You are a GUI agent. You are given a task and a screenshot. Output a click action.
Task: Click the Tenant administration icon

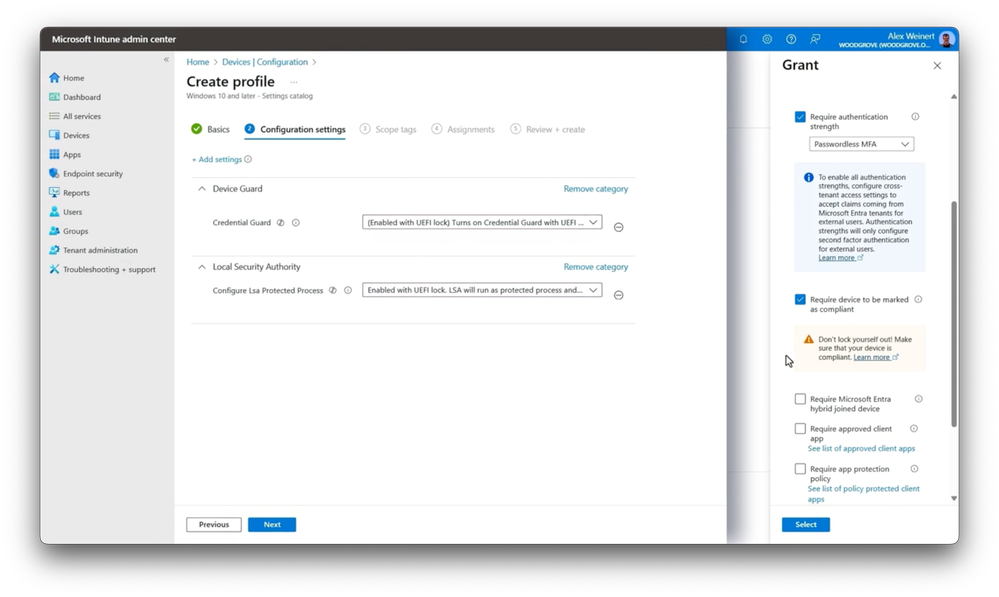54,250
